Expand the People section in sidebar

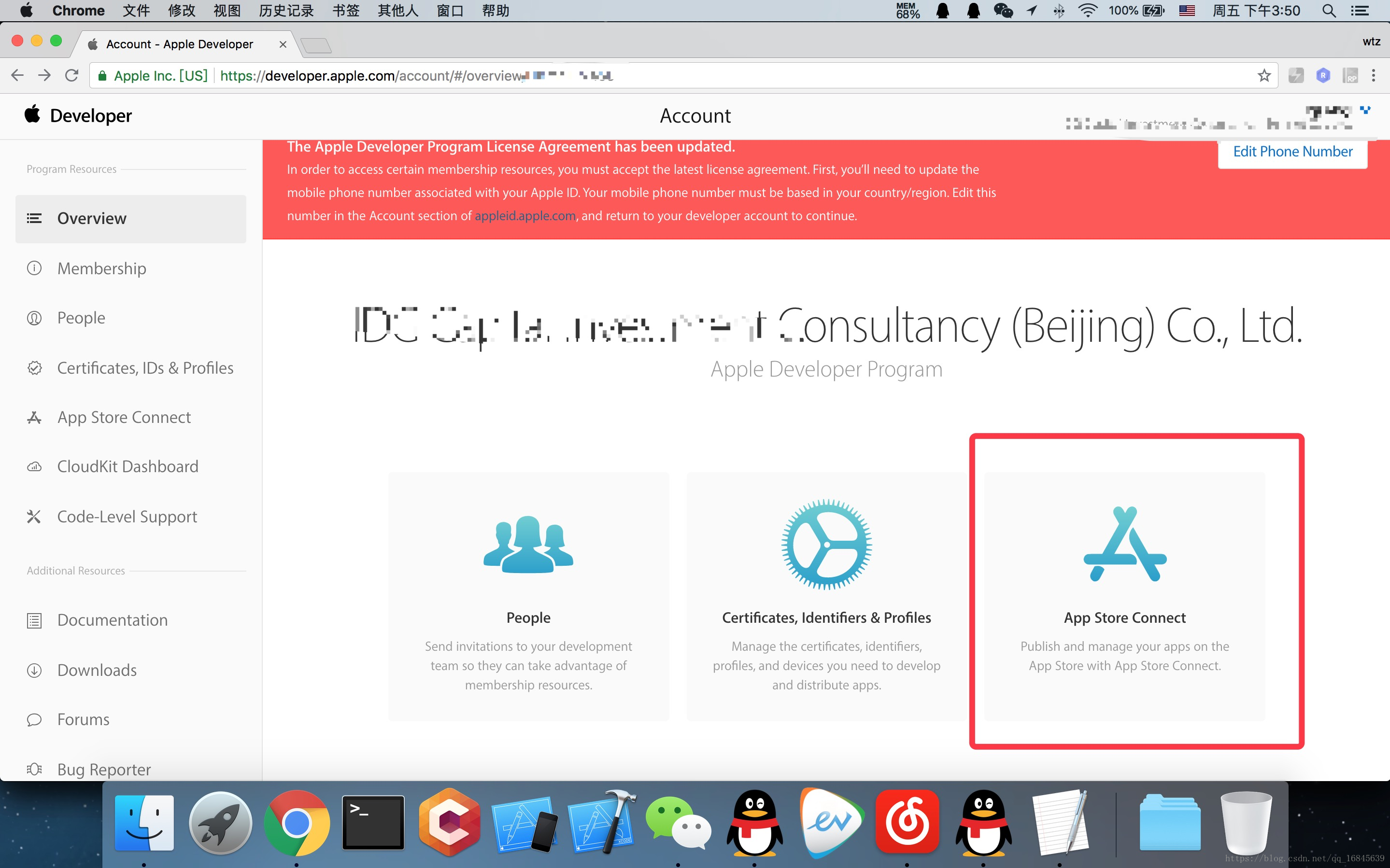[81, 318]
